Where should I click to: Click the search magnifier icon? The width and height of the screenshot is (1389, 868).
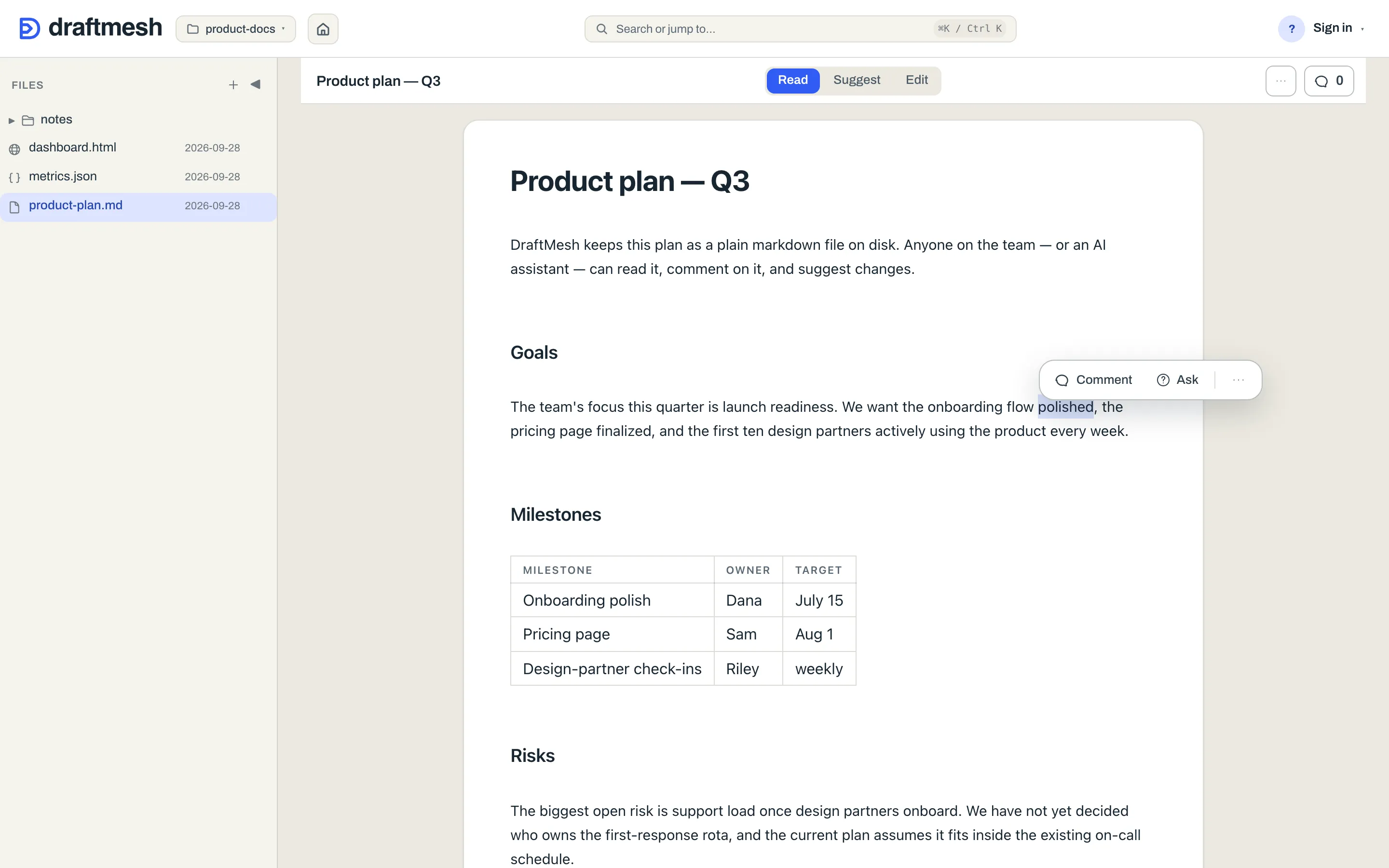point(601,29)
